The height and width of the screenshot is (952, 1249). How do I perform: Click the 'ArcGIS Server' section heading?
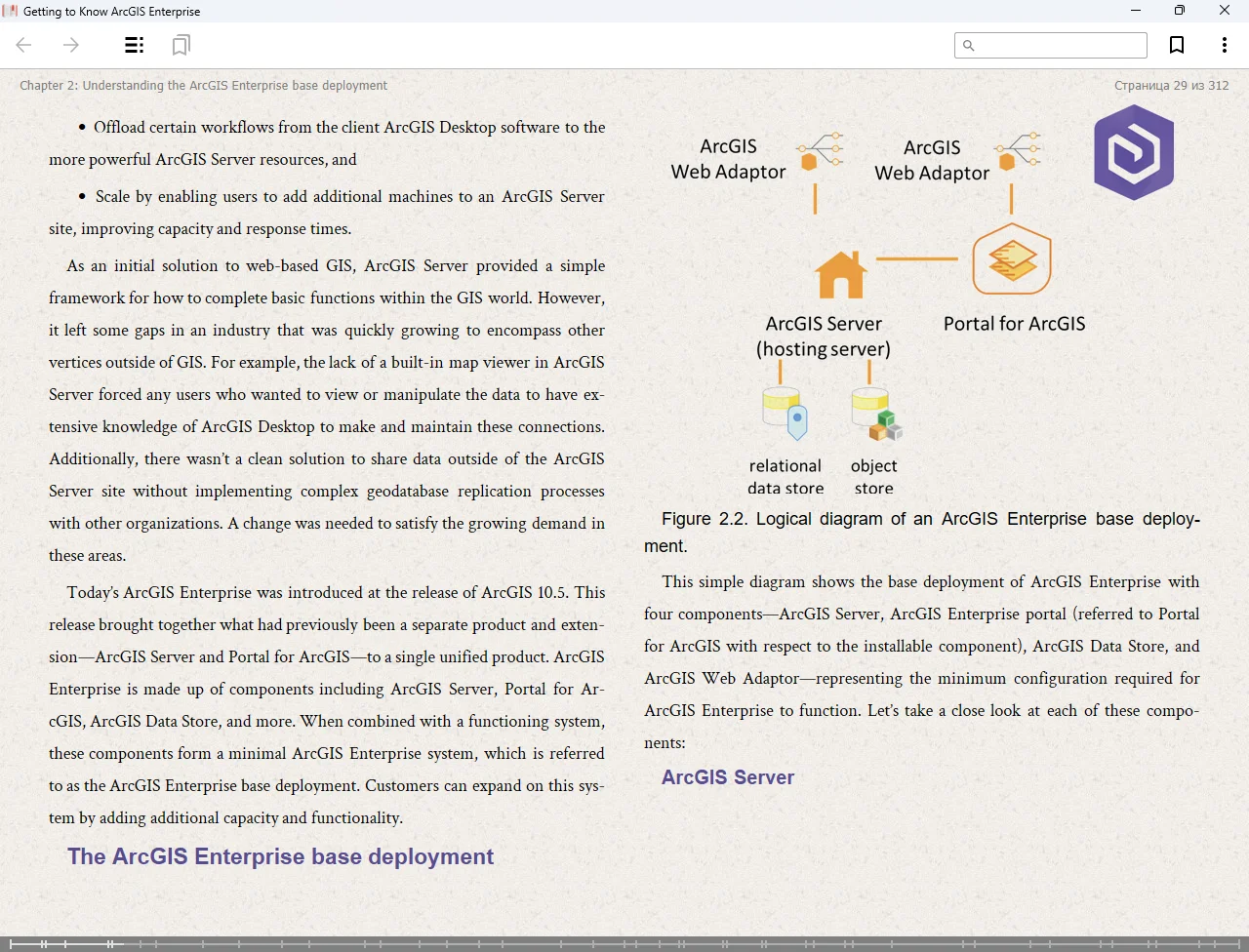[728, 777]
